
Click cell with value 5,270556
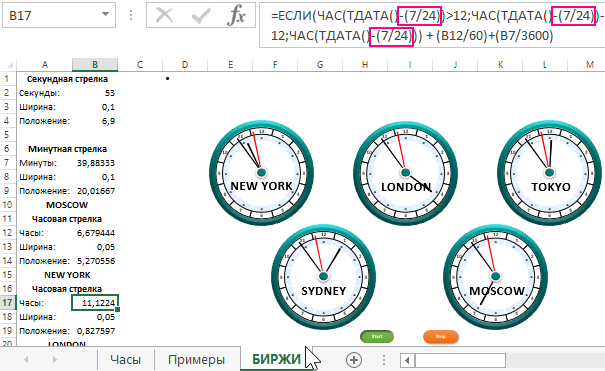95,261
